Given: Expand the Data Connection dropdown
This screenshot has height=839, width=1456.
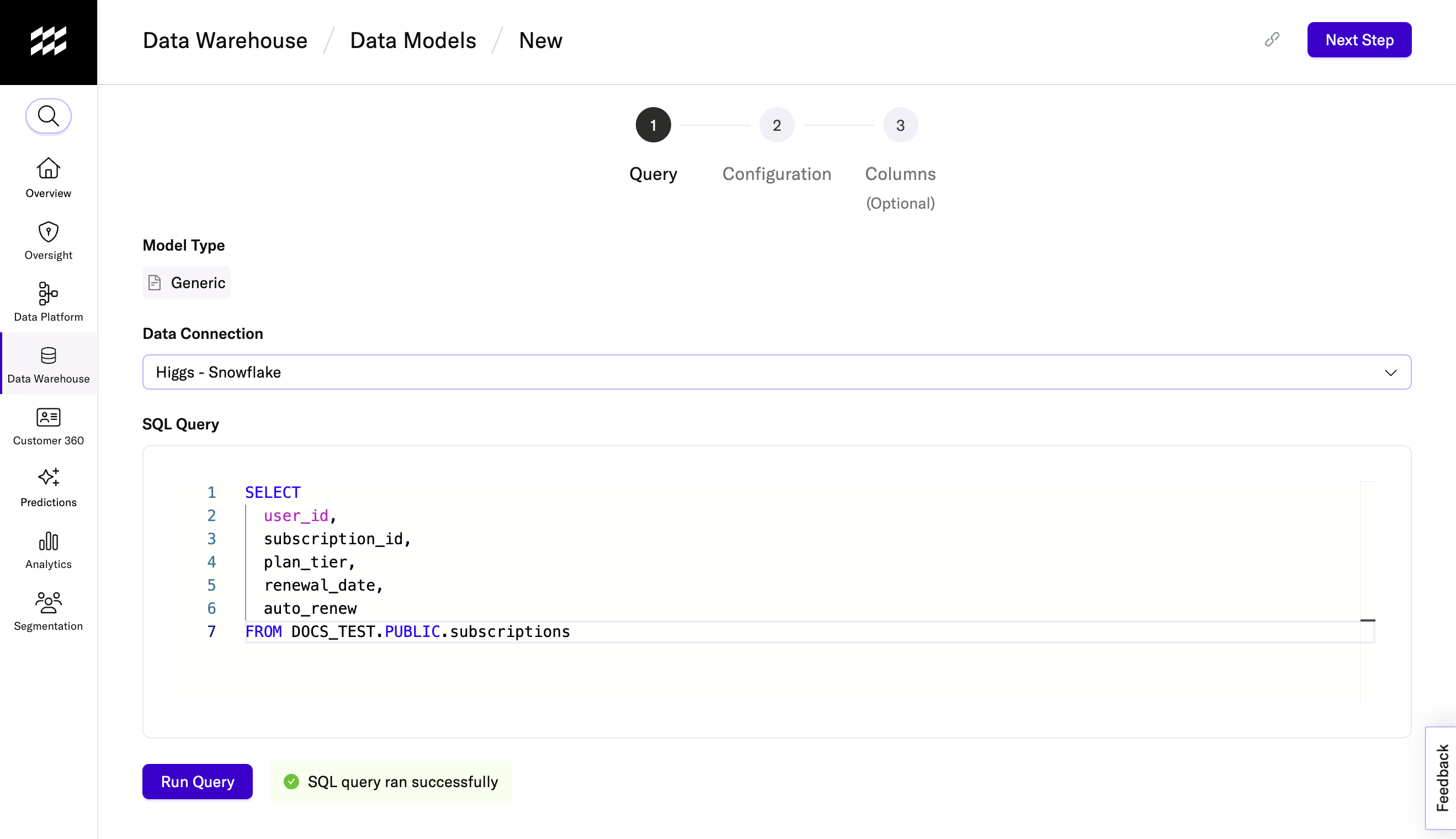Looking at the screenshot, I should [x=775, y=372].
